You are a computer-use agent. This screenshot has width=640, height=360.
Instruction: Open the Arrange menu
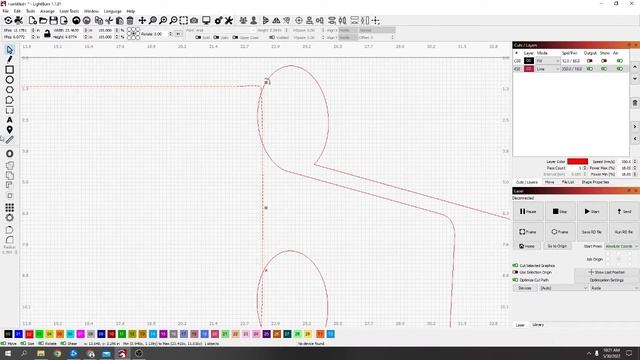click(47, 11)
